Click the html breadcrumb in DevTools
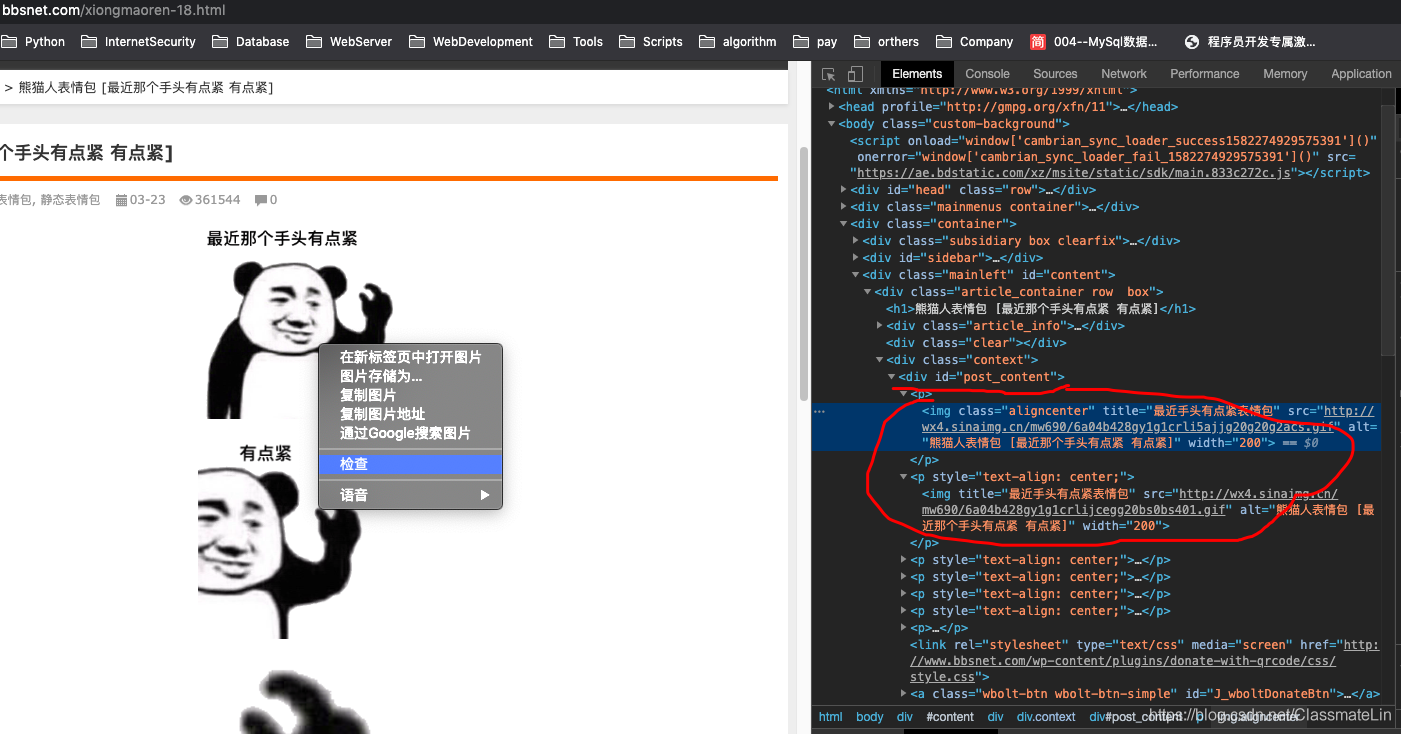The width and height of the screenshot is (1401, 734). coord(831,717)
